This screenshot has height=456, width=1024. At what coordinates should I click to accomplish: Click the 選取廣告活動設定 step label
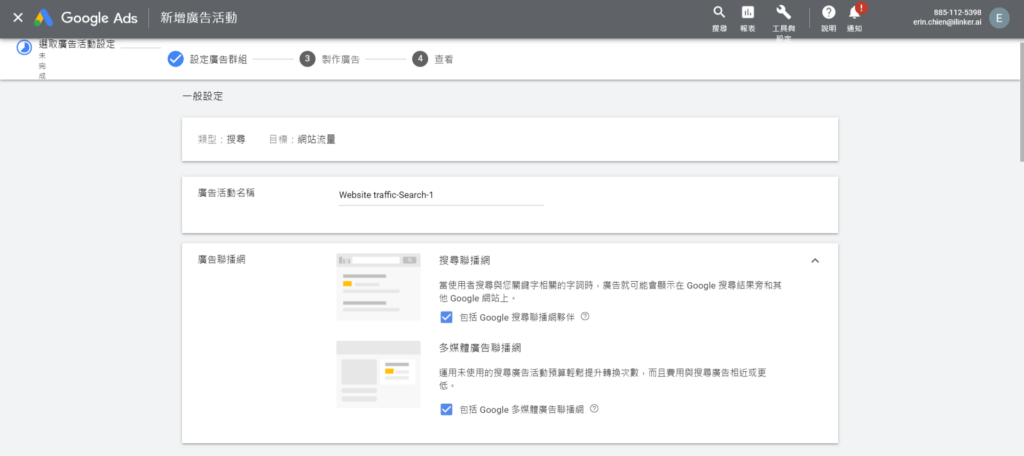click(x=77, y=44)
